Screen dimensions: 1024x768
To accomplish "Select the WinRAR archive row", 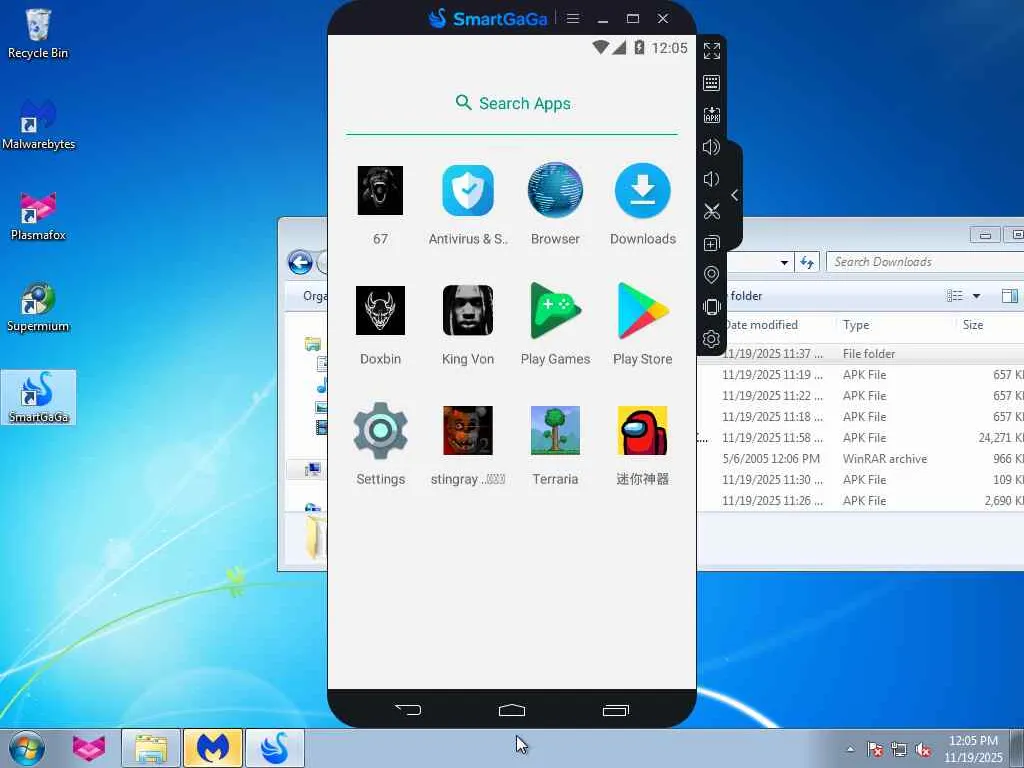I will point(860,458).
